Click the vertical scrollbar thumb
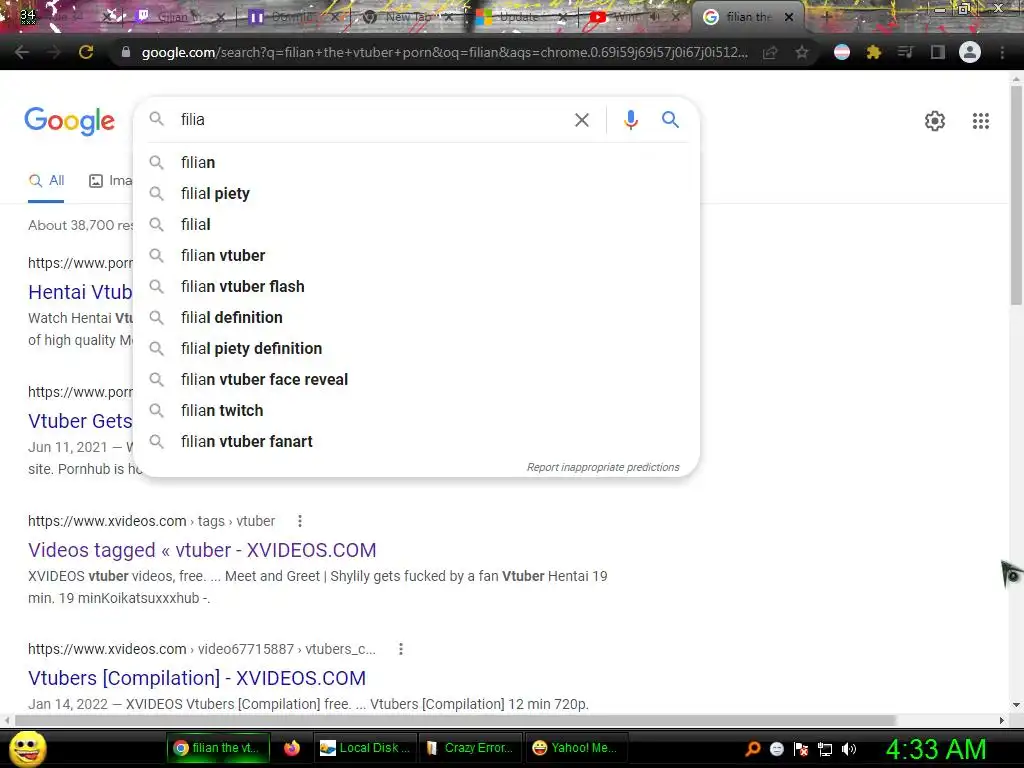Screen dimensions: 1024x768 tap(1016, 194)
